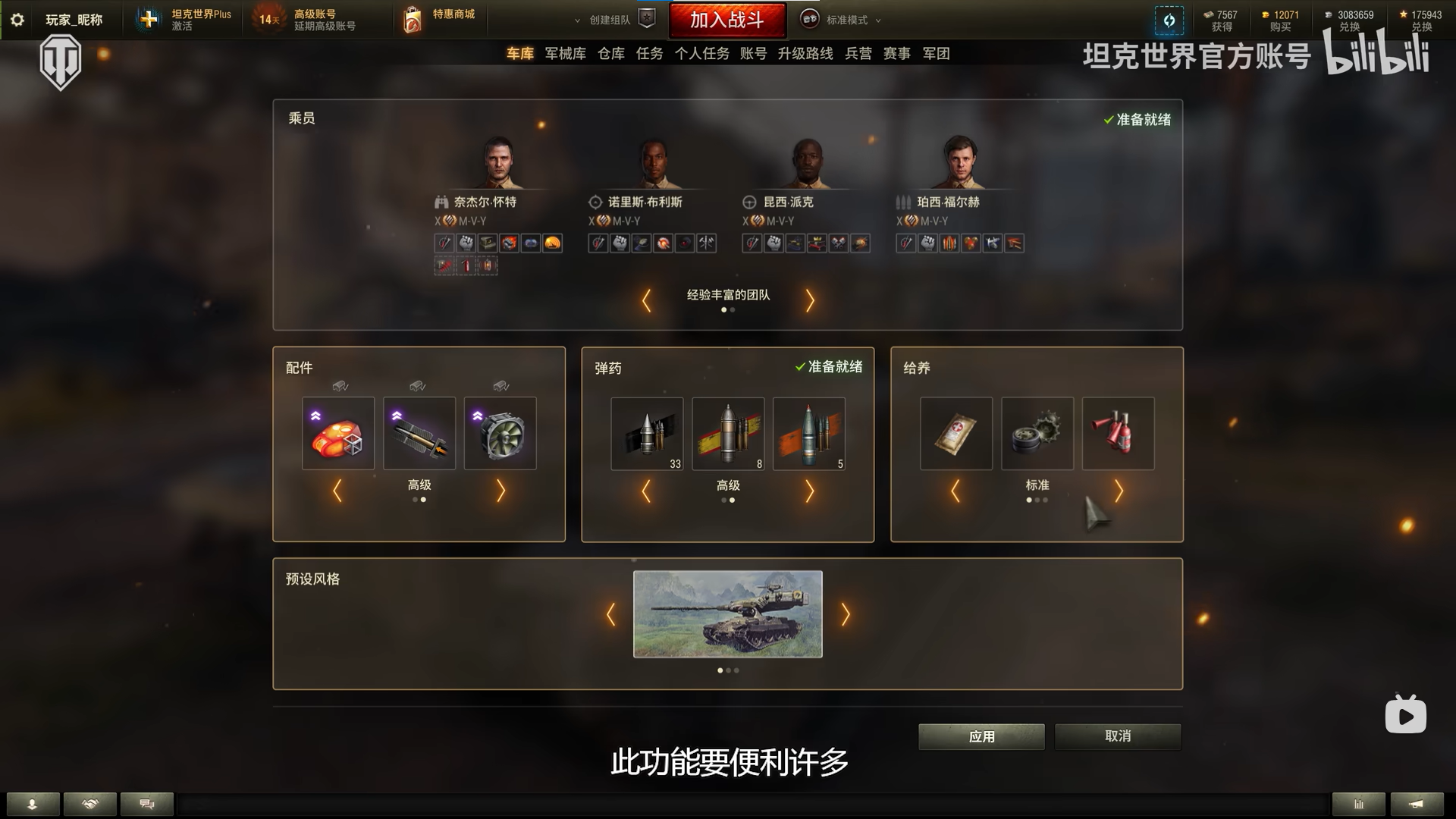
Task: Expand the 创建组队 platoon dropdown
Action: pyautogui.click(x=604, y=20)
